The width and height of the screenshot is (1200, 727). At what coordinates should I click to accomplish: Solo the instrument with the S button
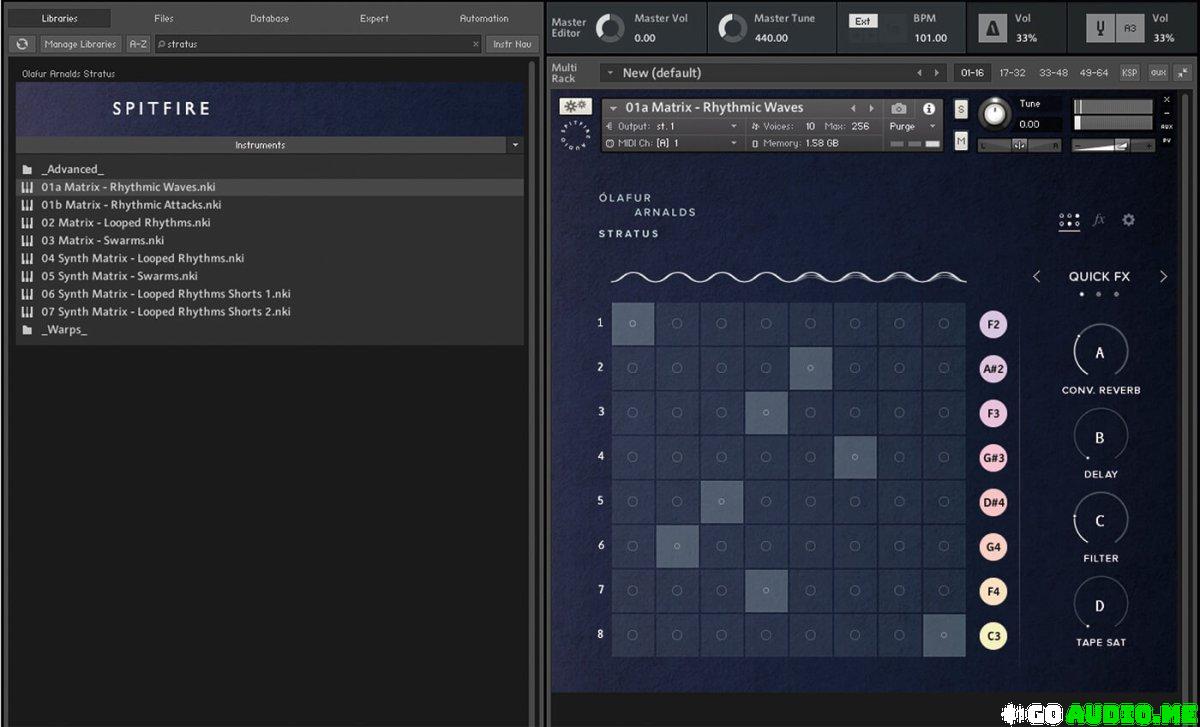(961, 109)
